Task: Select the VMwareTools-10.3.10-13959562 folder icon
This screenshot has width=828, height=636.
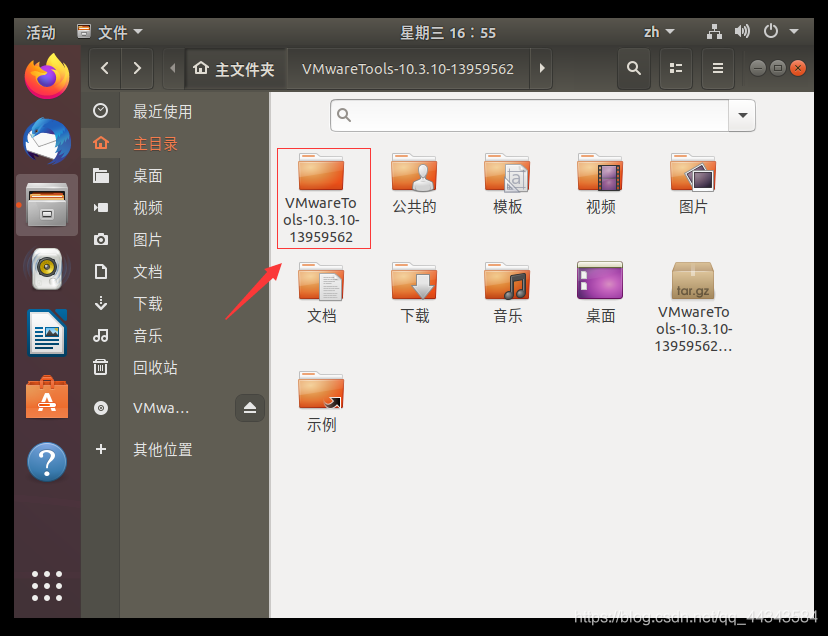Action: [321, 199]
